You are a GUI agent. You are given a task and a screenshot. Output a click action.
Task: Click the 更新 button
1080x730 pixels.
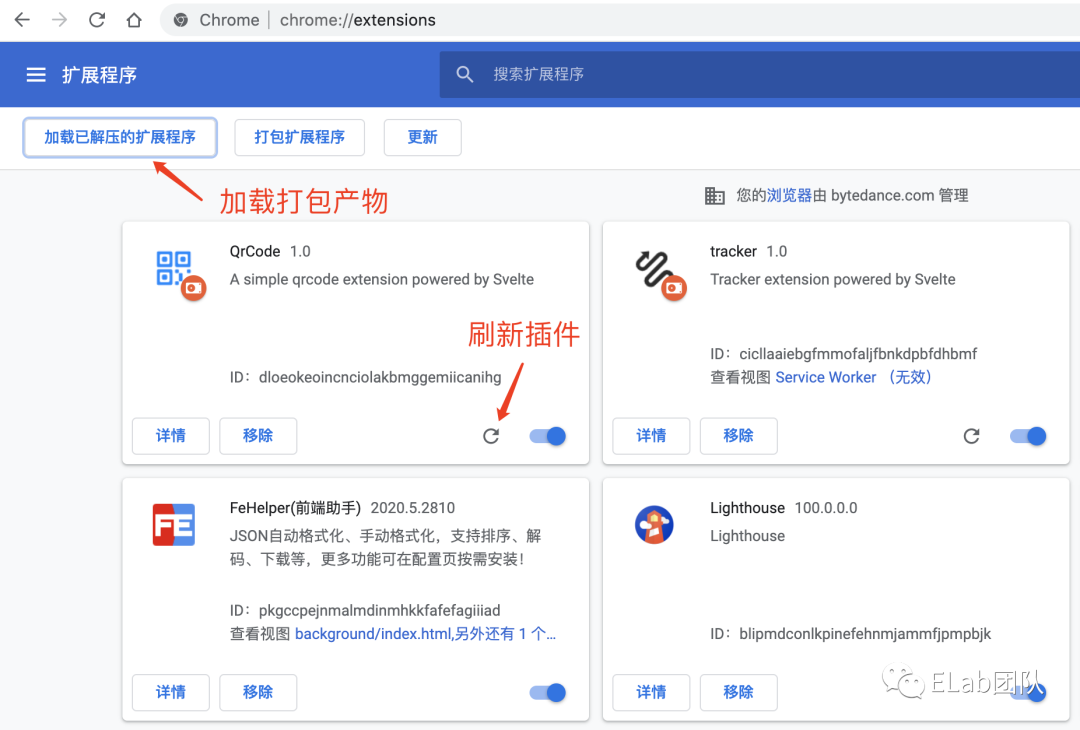422,137
